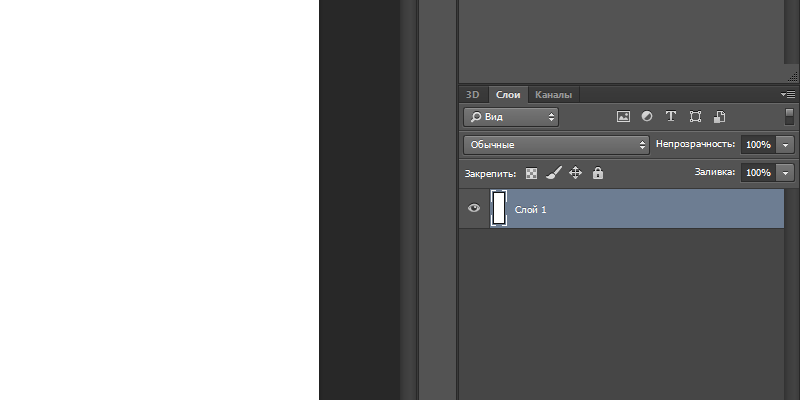The image size is (800, 400).
Task: Lock layer position move icon
Action: click(576, 173)
